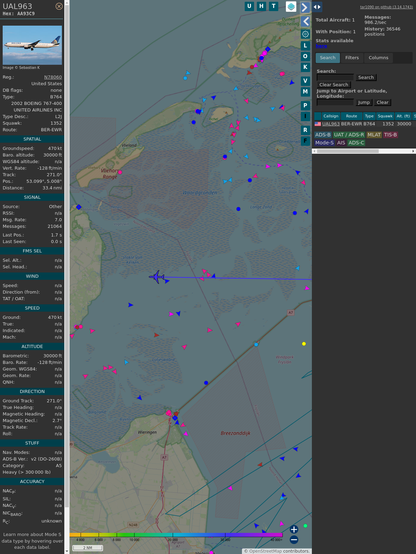Switch to the Columns tab
This screenshot has height=554, width=416.
378,58
